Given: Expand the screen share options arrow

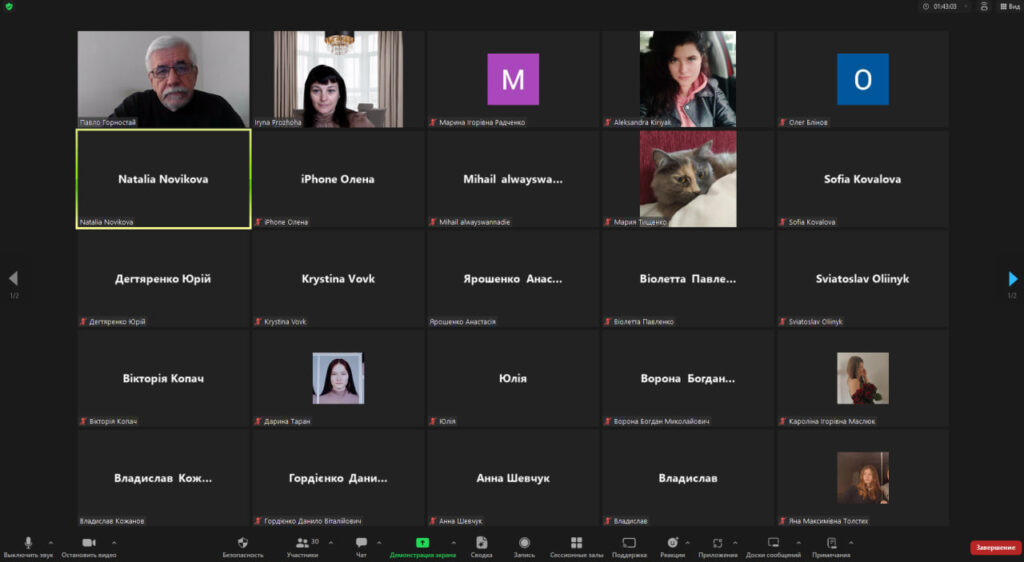Looking at the screenshot, I should tap(453, 542).
